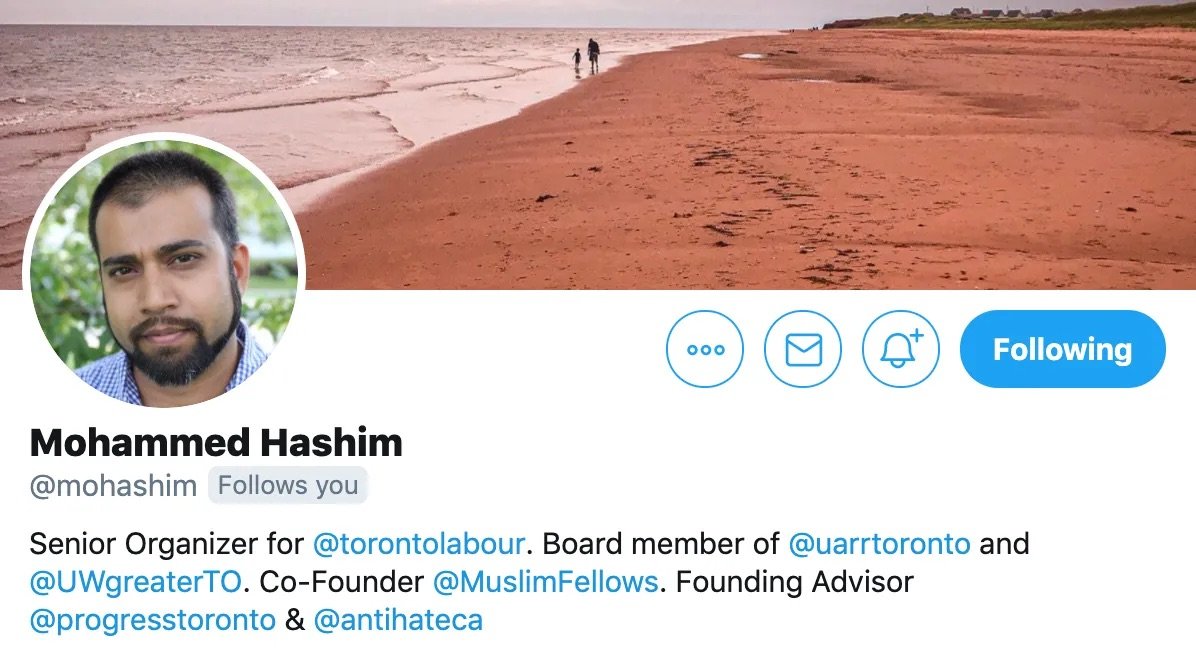Turn on tweet notifications with bell icon
This screenshot has width=1196, height=658.
coord(901,349)
